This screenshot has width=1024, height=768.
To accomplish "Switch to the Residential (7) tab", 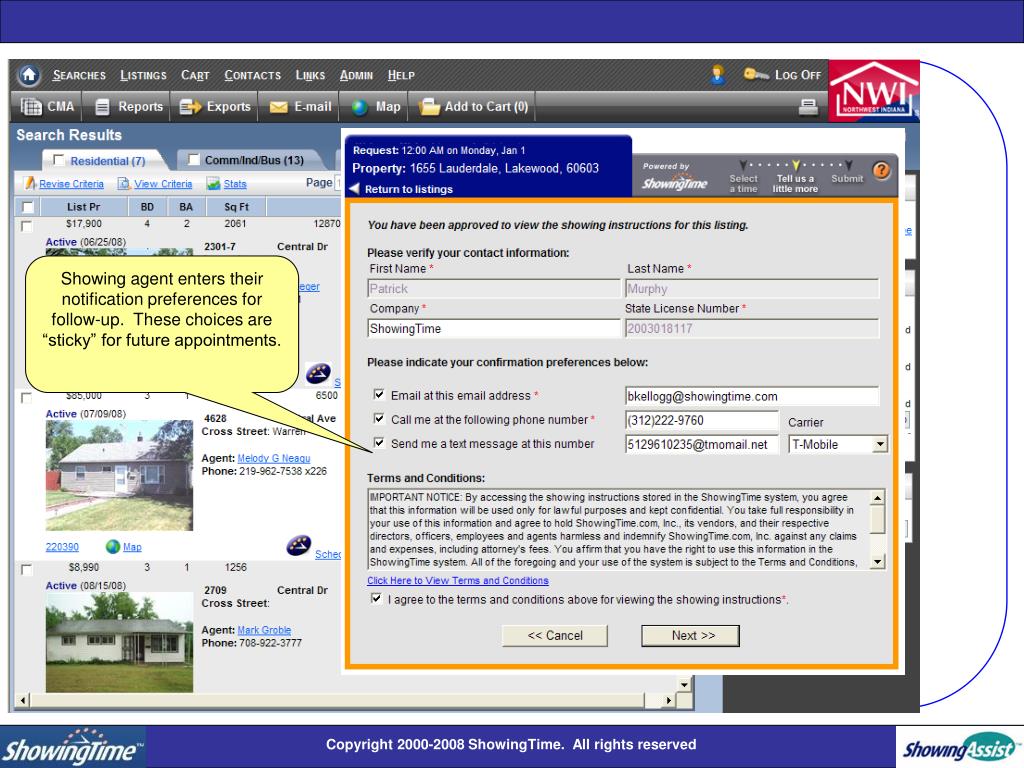I will click(108, 161).
